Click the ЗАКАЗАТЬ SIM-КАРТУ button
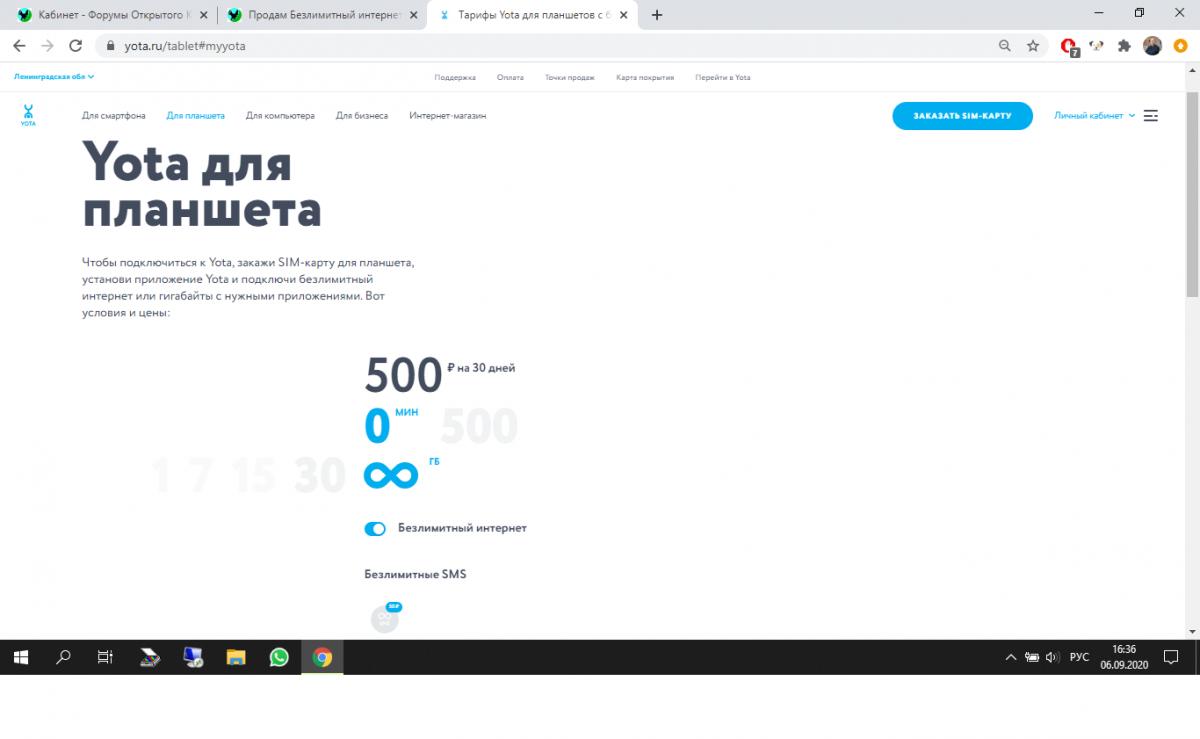 (x=962, y=116)
